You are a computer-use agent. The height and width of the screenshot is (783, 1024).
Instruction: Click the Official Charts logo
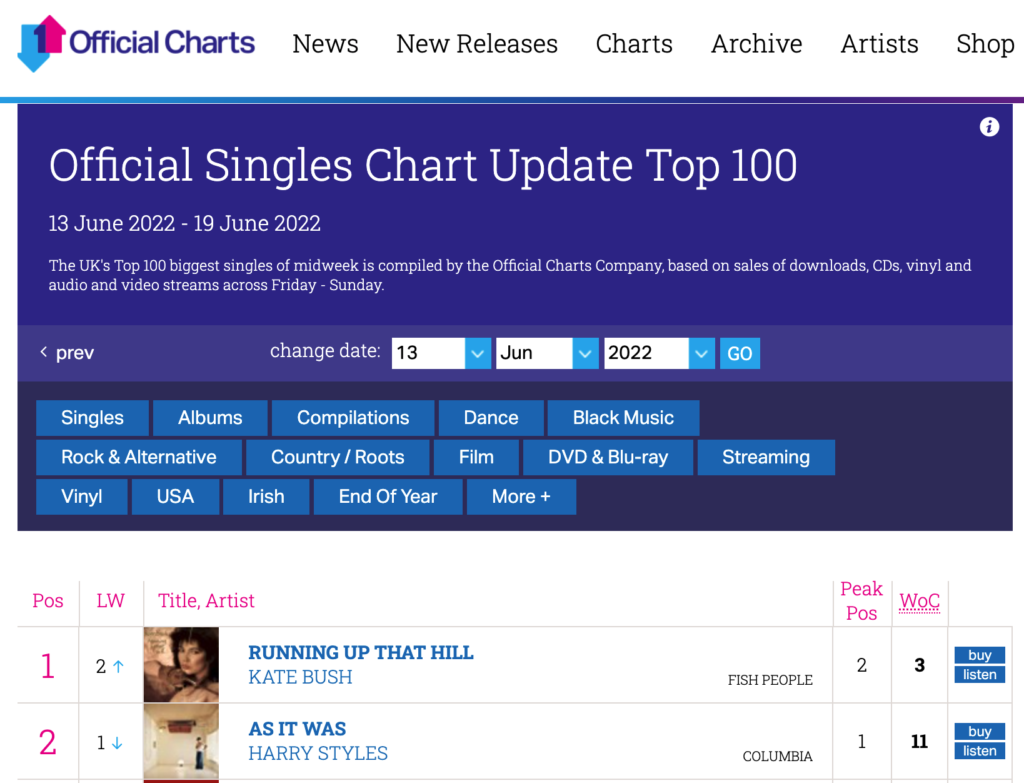coord(136,43)
